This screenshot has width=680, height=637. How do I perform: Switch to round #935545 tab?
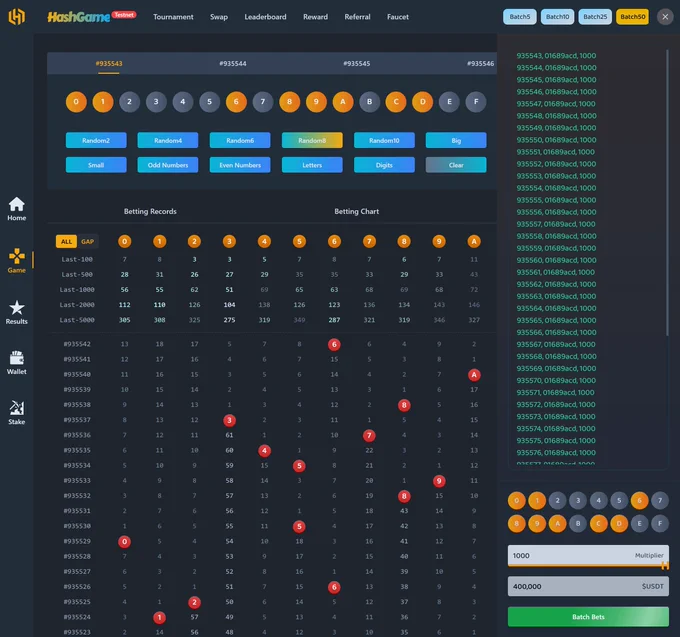click(x=356, y=64)
